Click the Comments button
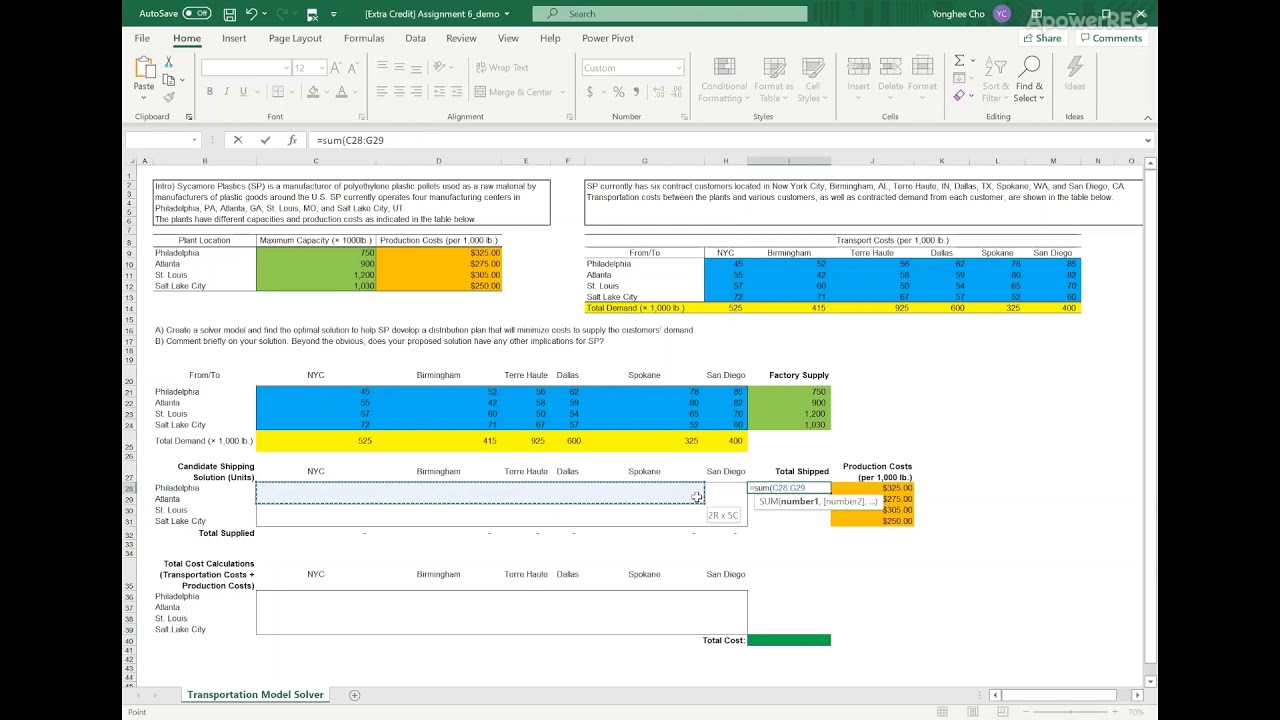Screen dimensions: 1280x720 pyautogui.click(x=1110, y=38)
